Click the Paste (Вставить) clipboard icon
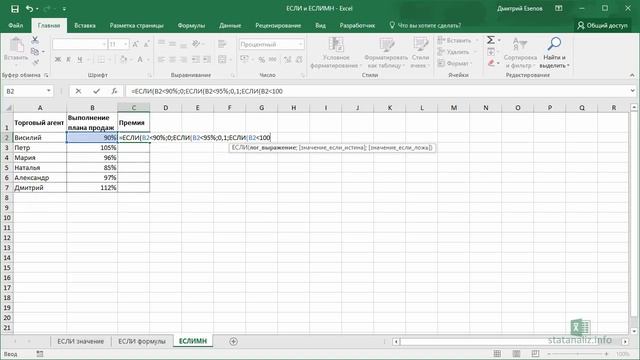This screenshot has width=640, height=360. [16, 44]
